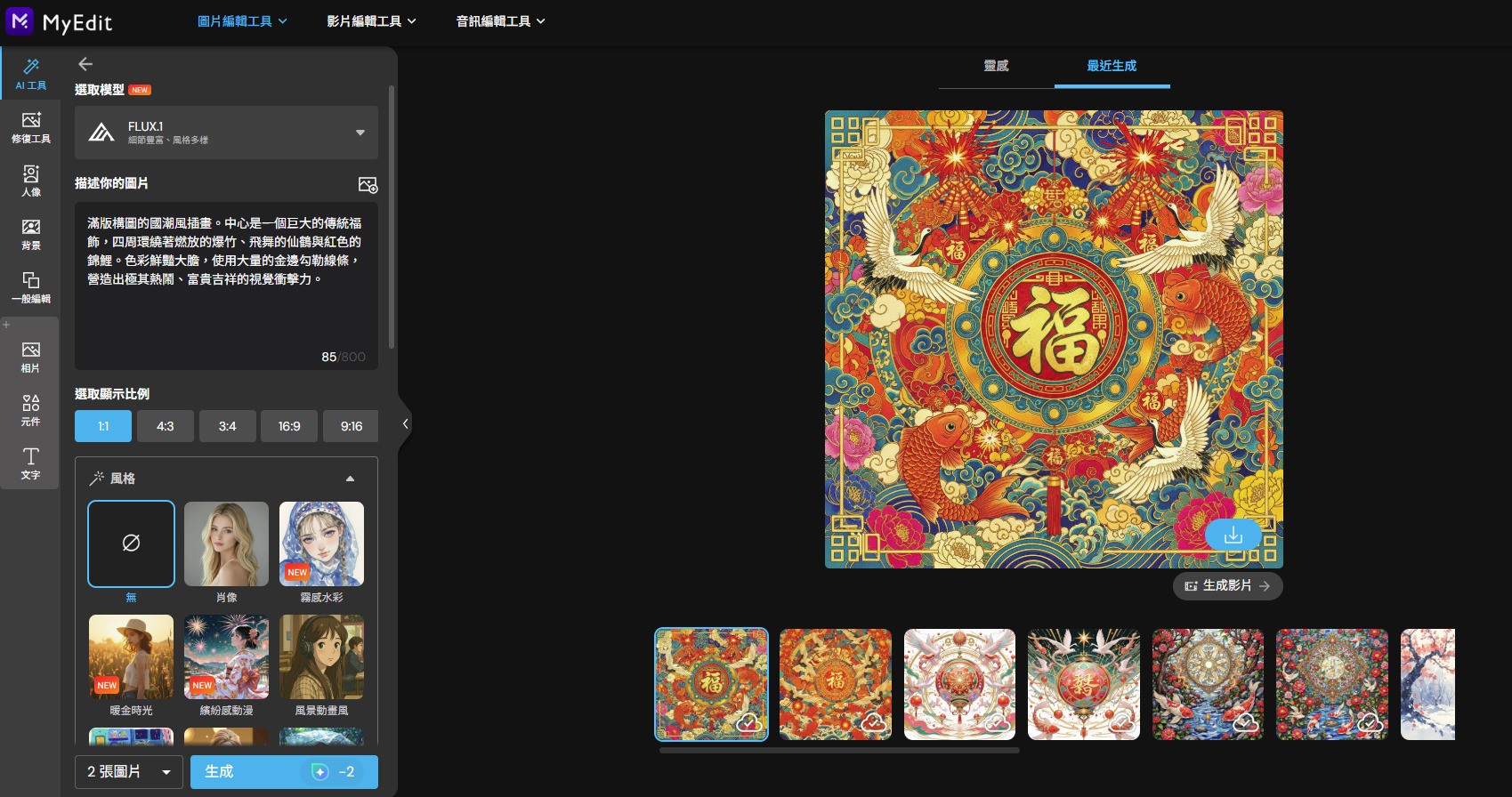Collapse the left panel with the chevron handle
This screenshot has width=1512, height=797.
click(x=405, y=424)
